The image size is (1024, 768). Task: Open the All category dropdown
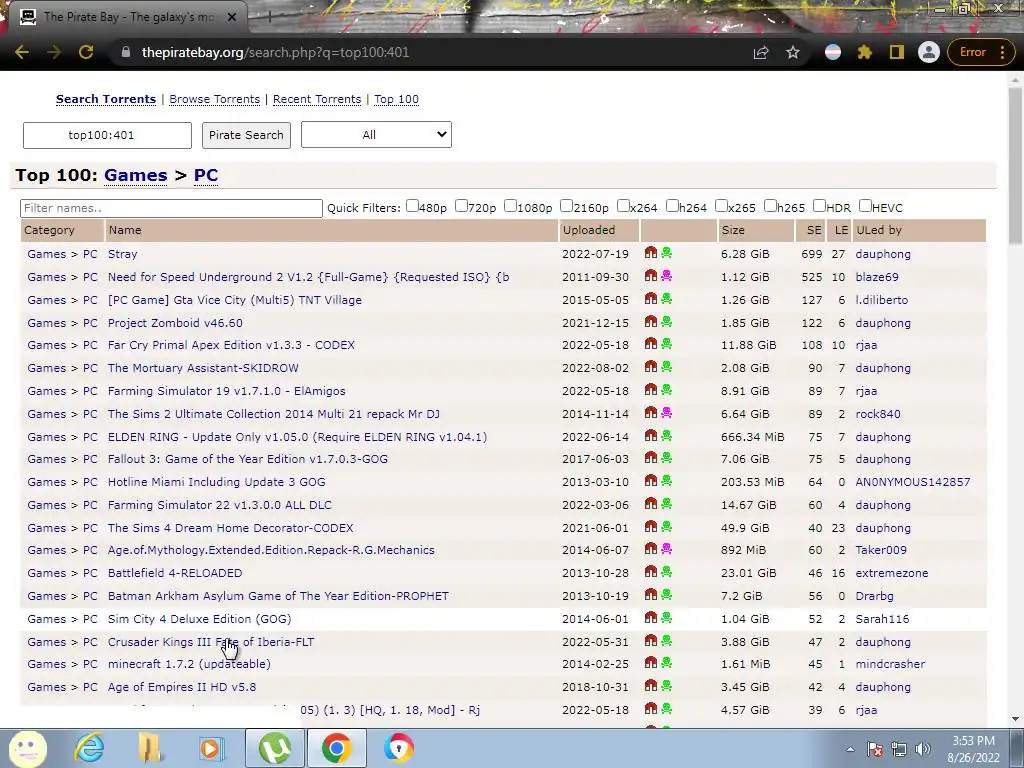pyautogui.click(x=376, y=135)
